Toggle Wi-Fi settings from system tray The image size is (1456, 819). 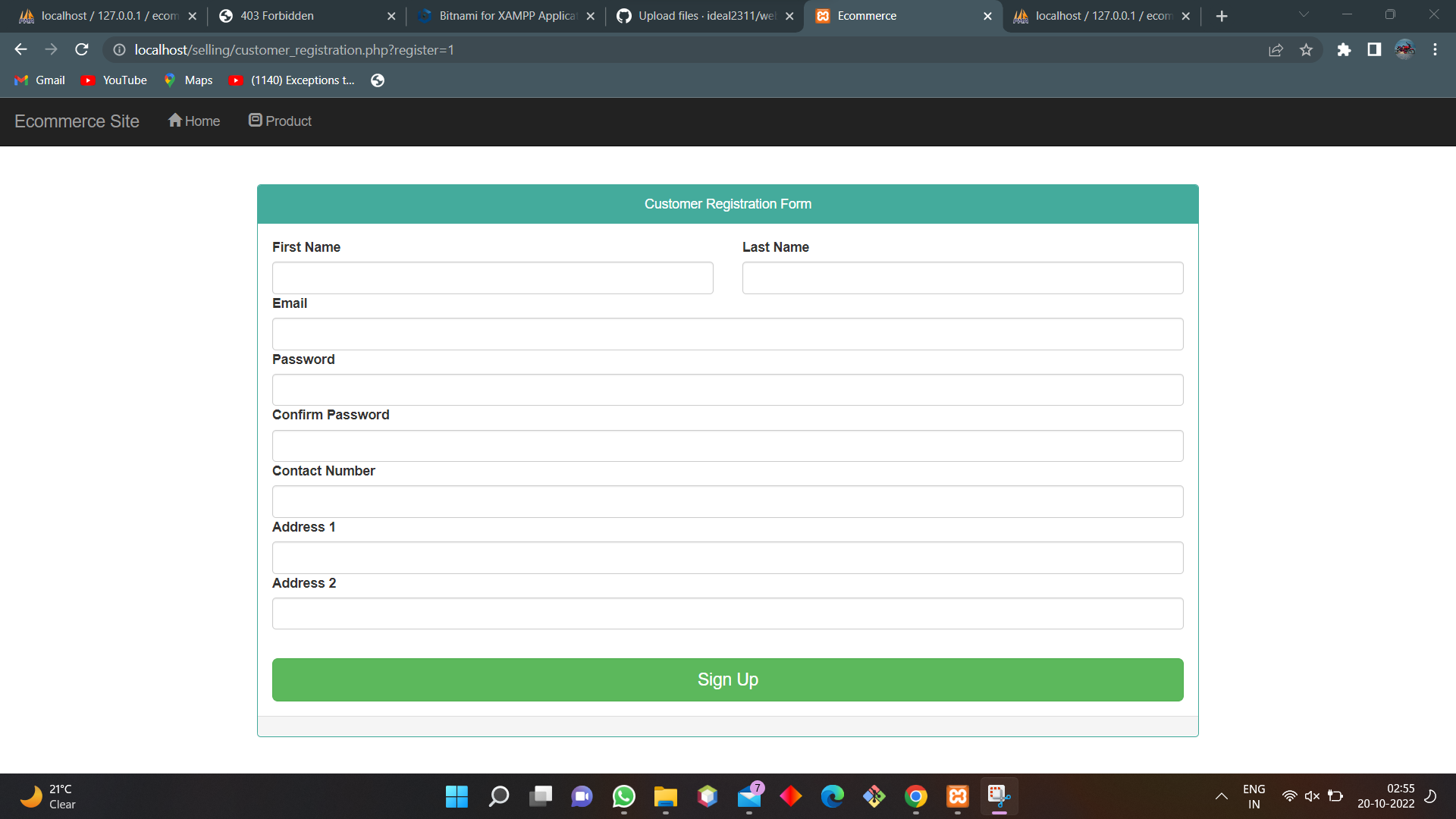coord(1290,796)
